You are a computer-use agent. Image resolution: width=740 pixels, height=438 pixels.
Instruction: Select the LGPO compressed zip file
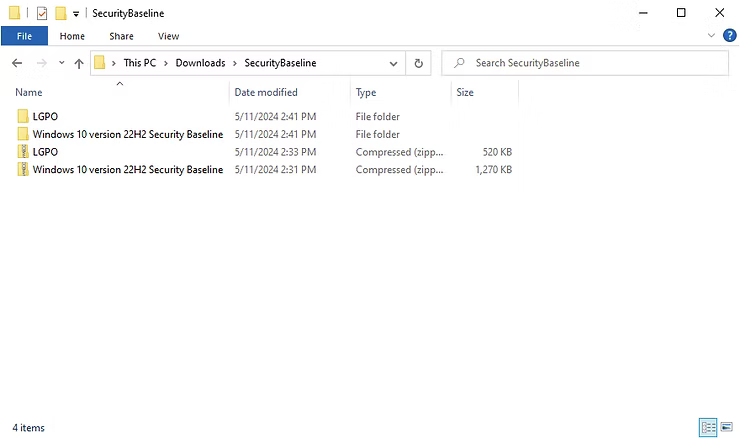tap(45, 152)
